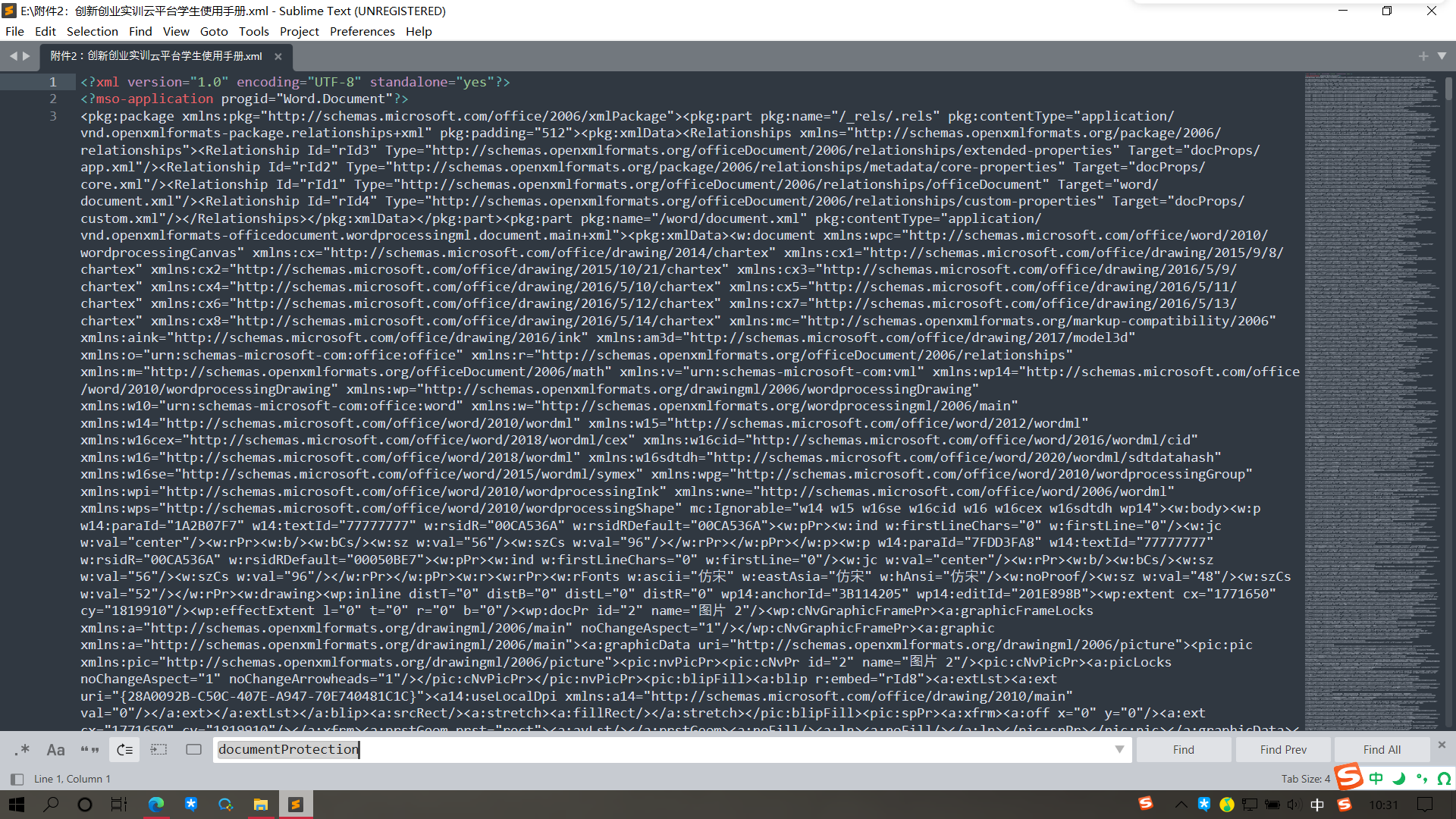Toggle regular expression search mode
The width and height of the screenshot is (1456, 819).
pyautogui.click(x=22, y=749)
